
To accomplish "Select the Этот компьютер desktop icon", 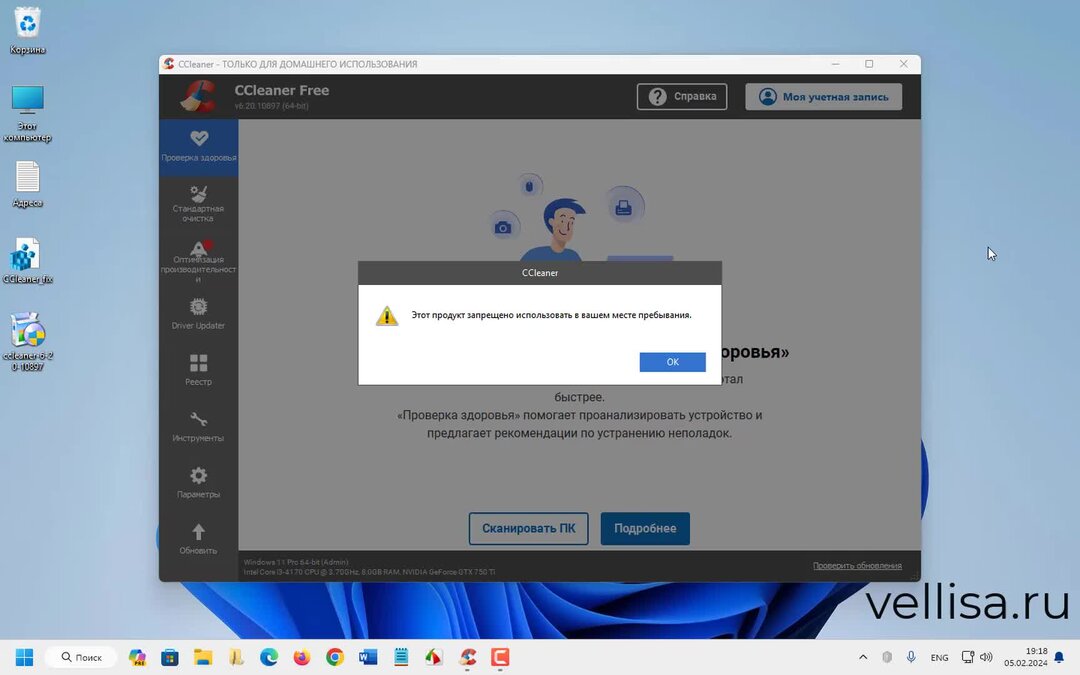I will [28, 113].
